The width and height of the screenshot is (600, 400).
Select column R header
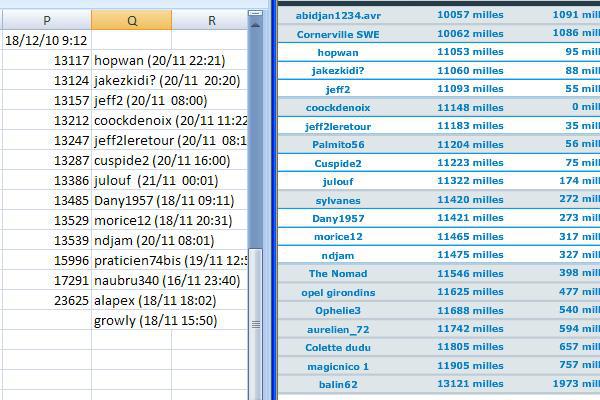(211, 20)
